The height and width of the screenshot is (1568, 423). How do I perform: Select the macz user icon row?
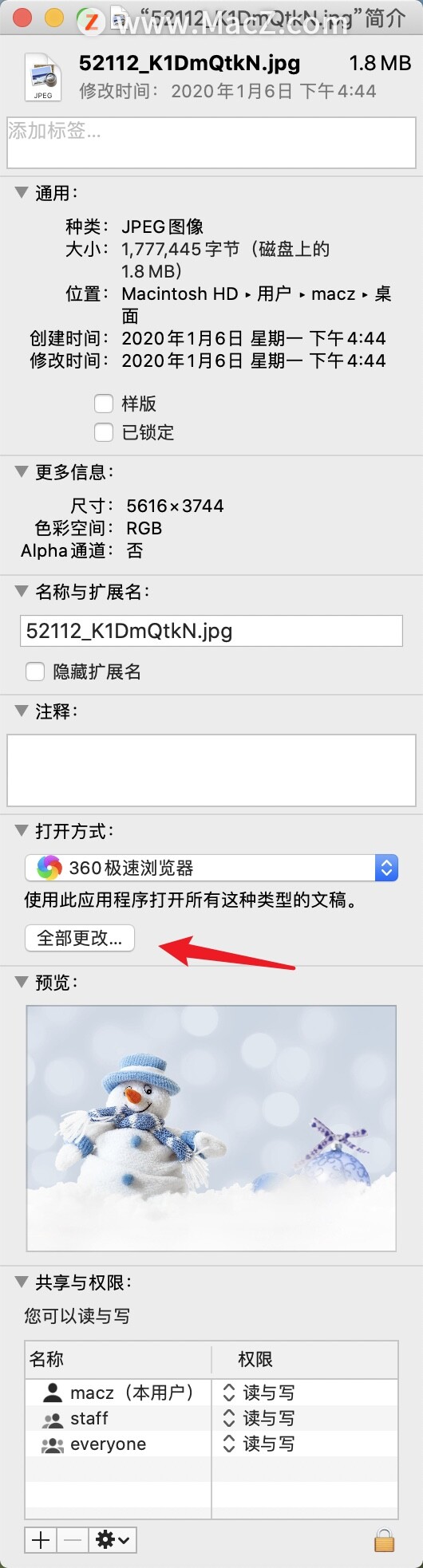point(211,1393)
